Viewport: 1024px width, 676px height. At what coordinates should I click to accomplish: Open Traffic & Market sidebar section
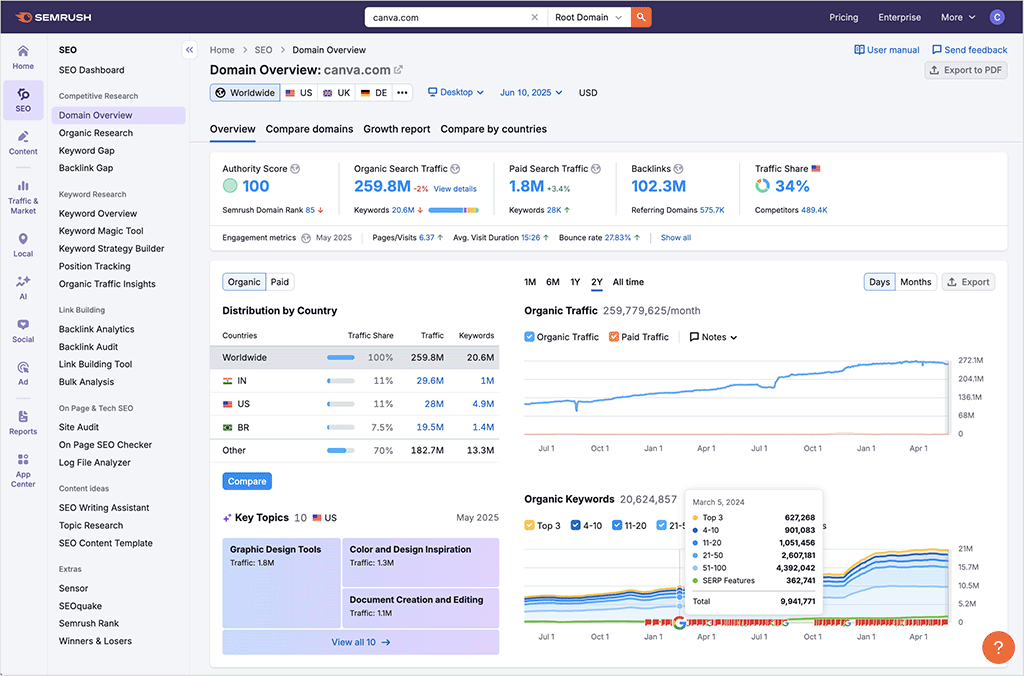(23, 197)
